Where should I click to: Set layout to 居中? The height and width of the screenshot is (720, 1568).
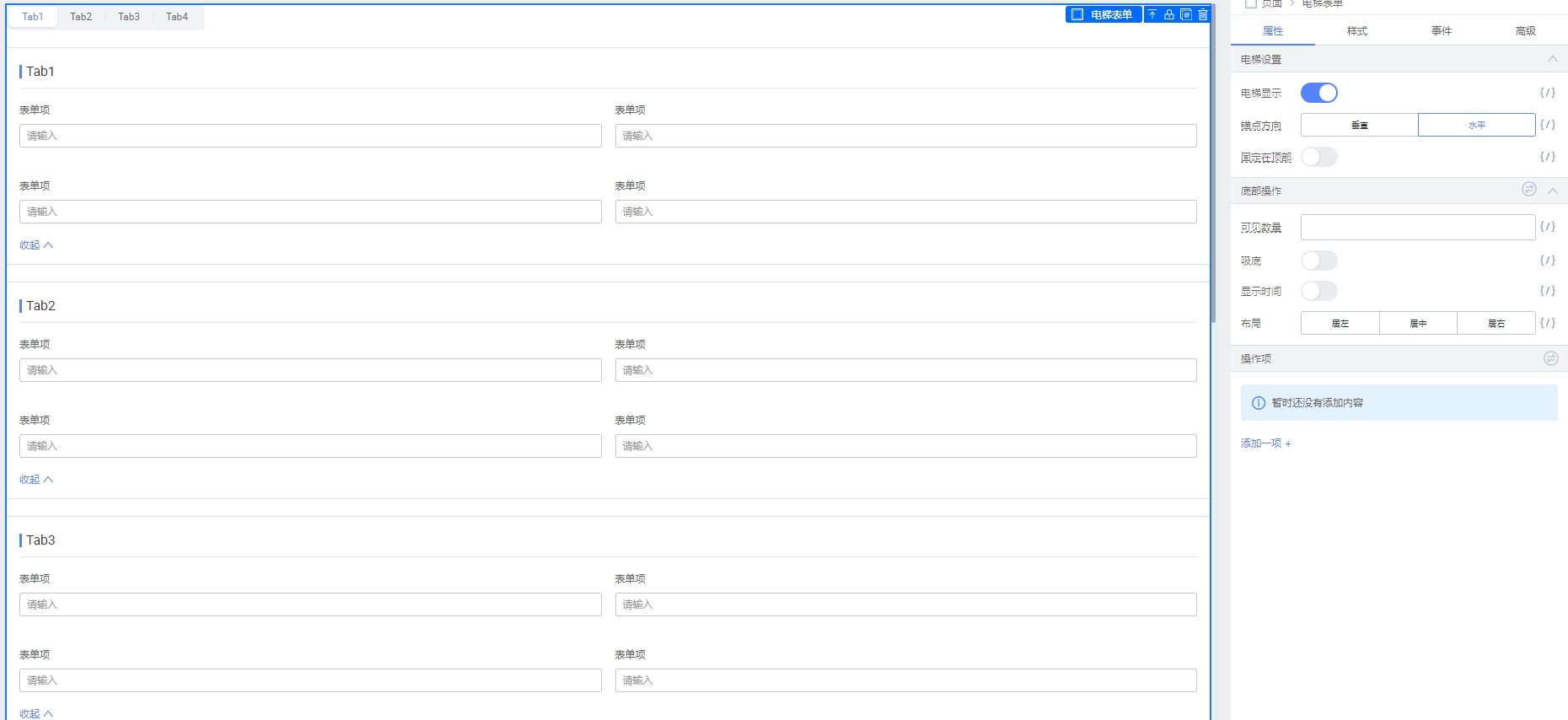[x=1419, y=323]
